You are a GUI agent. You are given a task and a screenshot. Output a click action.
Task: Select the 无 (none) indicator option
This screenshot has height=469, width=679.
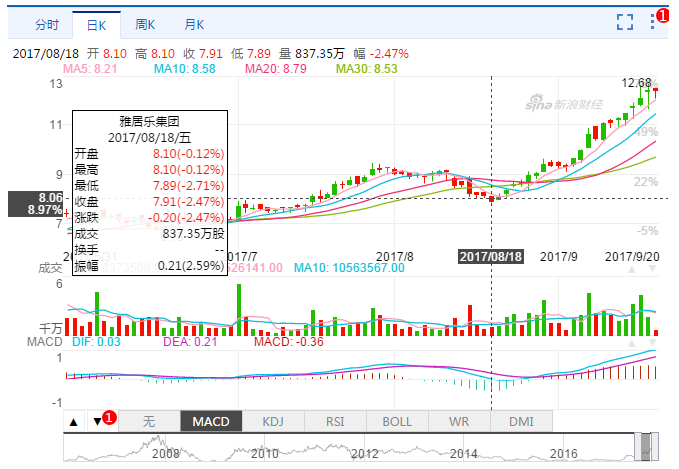pos(149,421)
